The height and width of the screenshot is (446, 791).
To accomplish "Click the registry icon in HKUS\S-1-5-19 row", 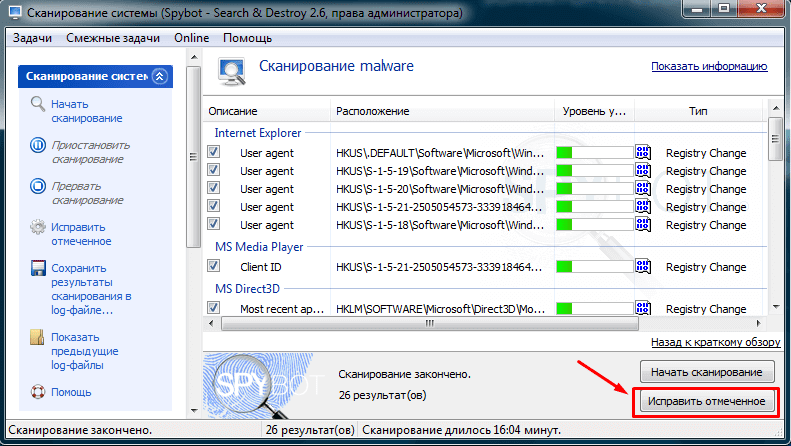I will pyautogui.click(x=643, y=171).
